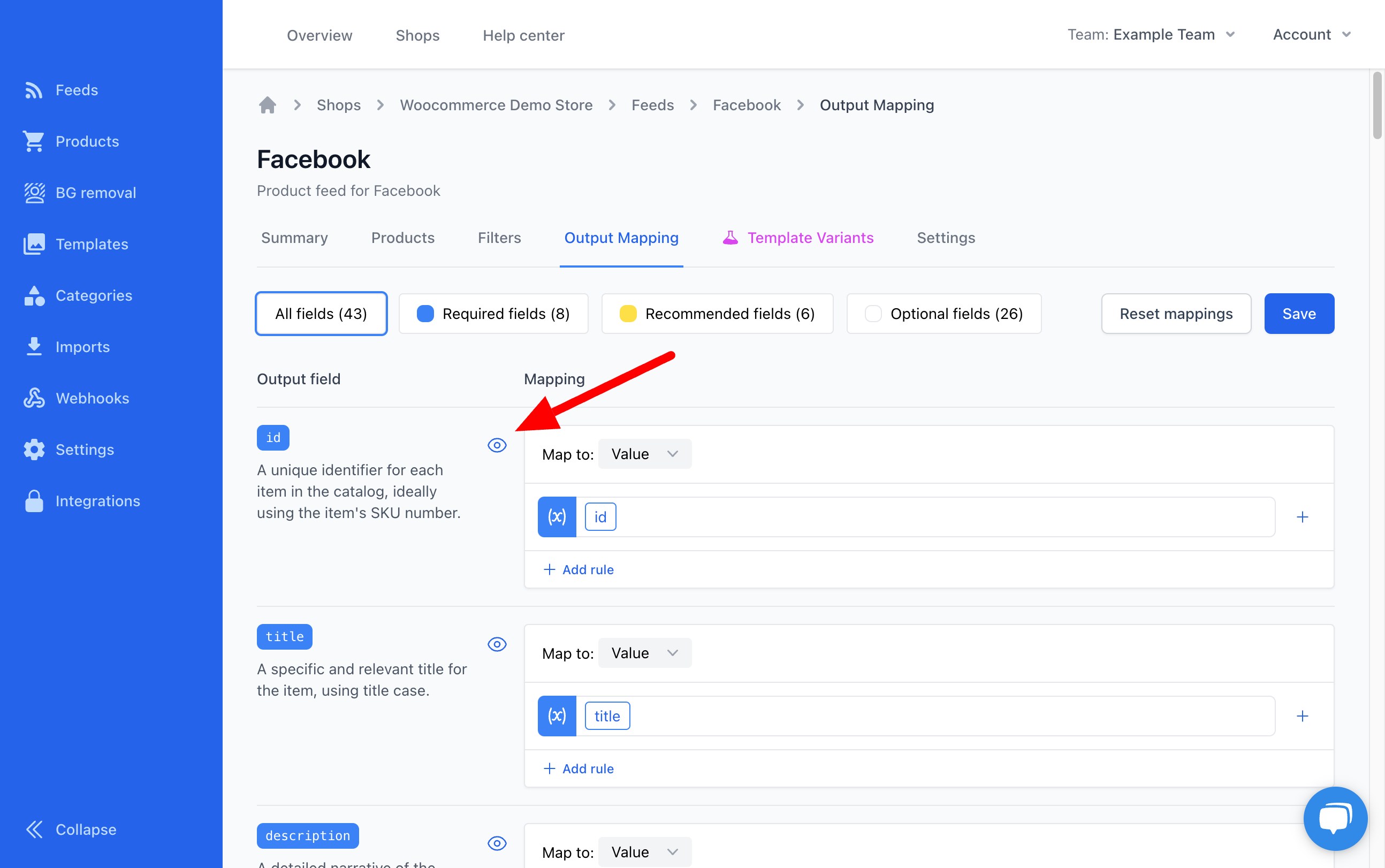Switch to the Filters tab
1385x868 pixels.
499,237
